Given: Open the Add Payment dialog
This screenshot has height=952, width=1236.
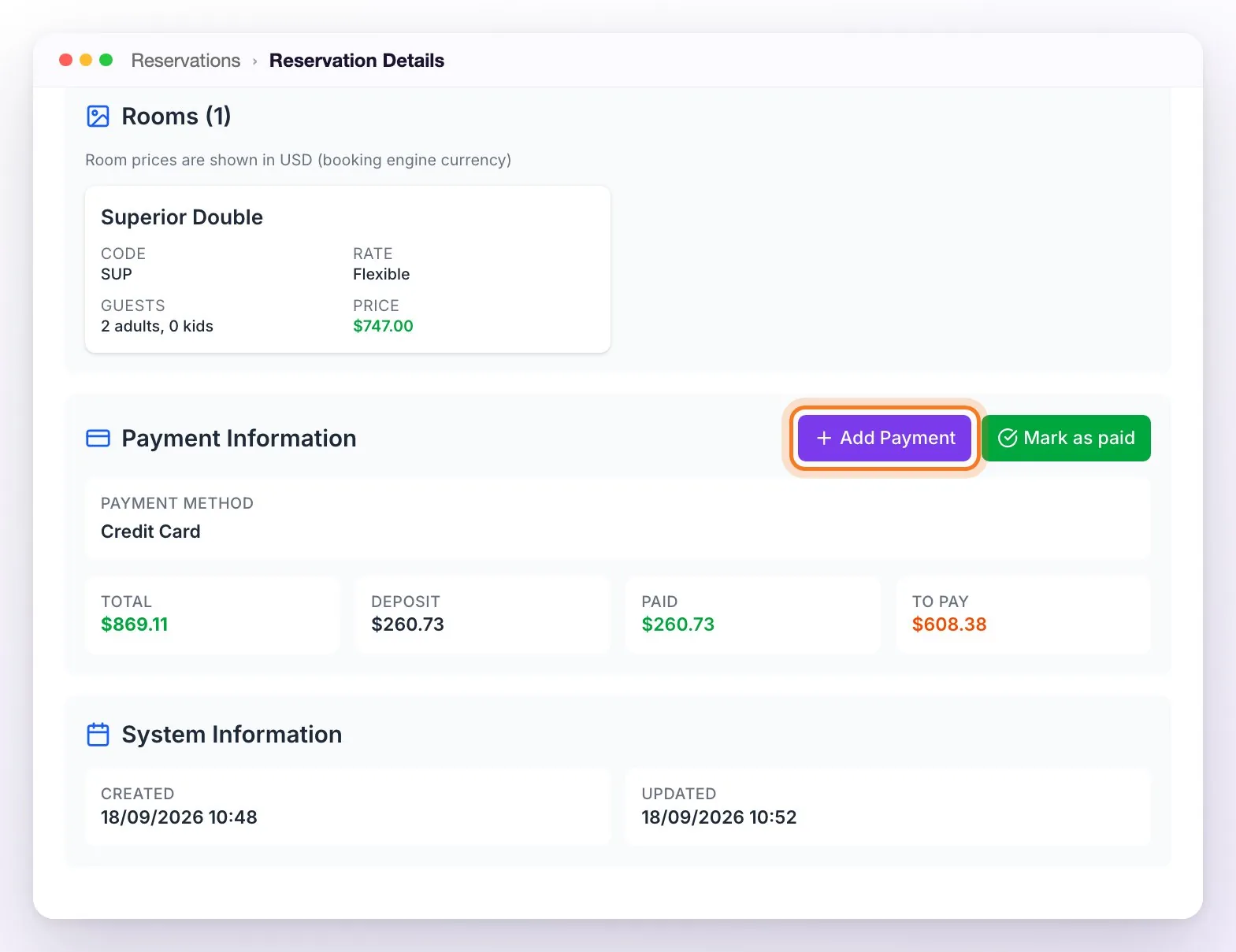Looking at the screenshot, I should coord(885,438).
